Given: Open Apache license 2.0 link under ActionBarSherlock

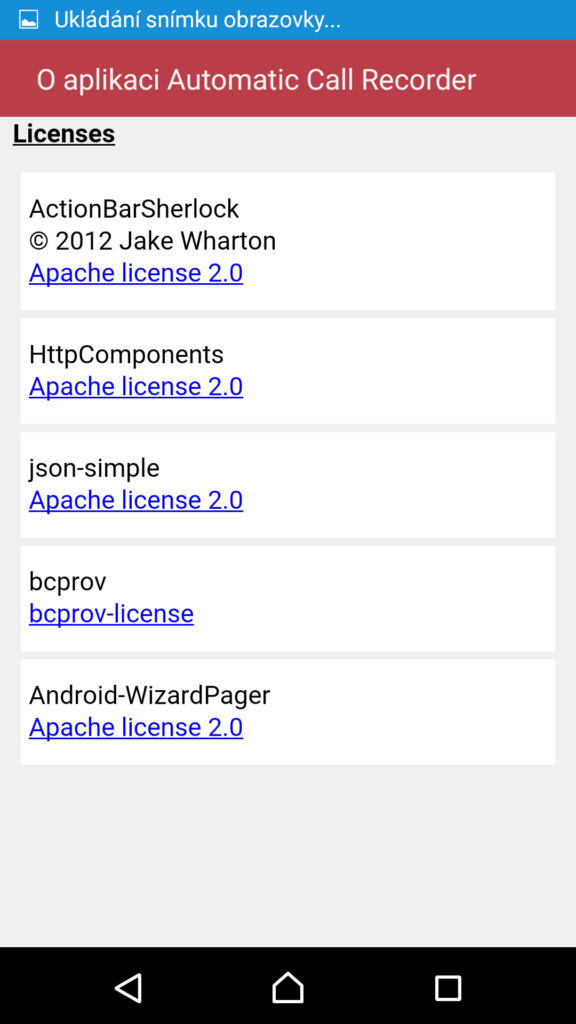Looking at the screenshot, I should (x=136, y=273).
